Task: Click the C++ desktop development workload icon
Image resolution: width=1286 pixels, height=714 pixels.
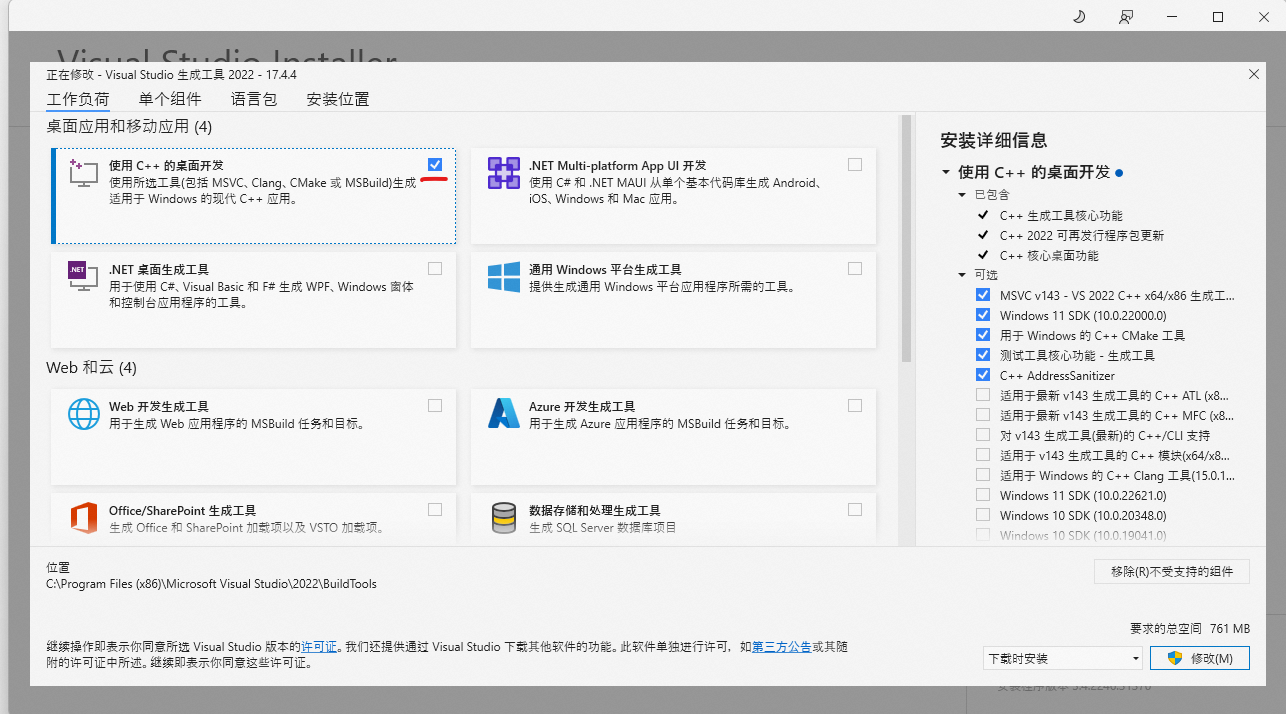Action: pos(83,172)
